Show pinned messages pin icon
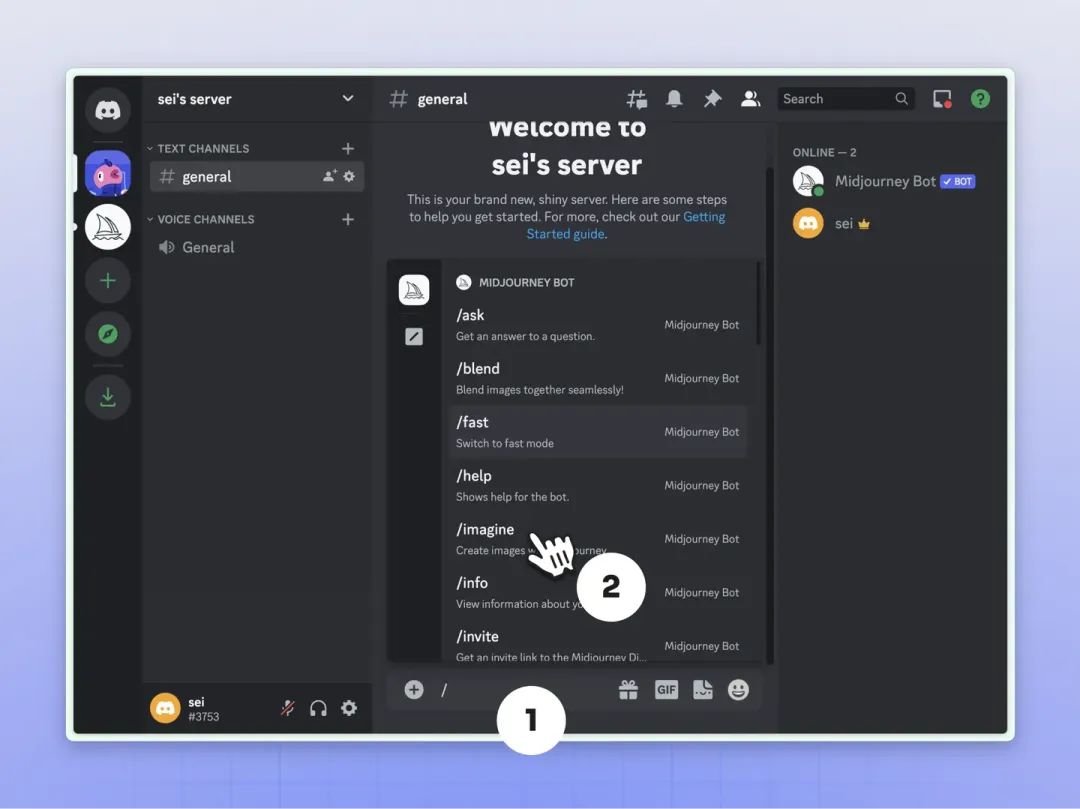Viewport: 1080px width, 809px height. [x=712, y=99]
